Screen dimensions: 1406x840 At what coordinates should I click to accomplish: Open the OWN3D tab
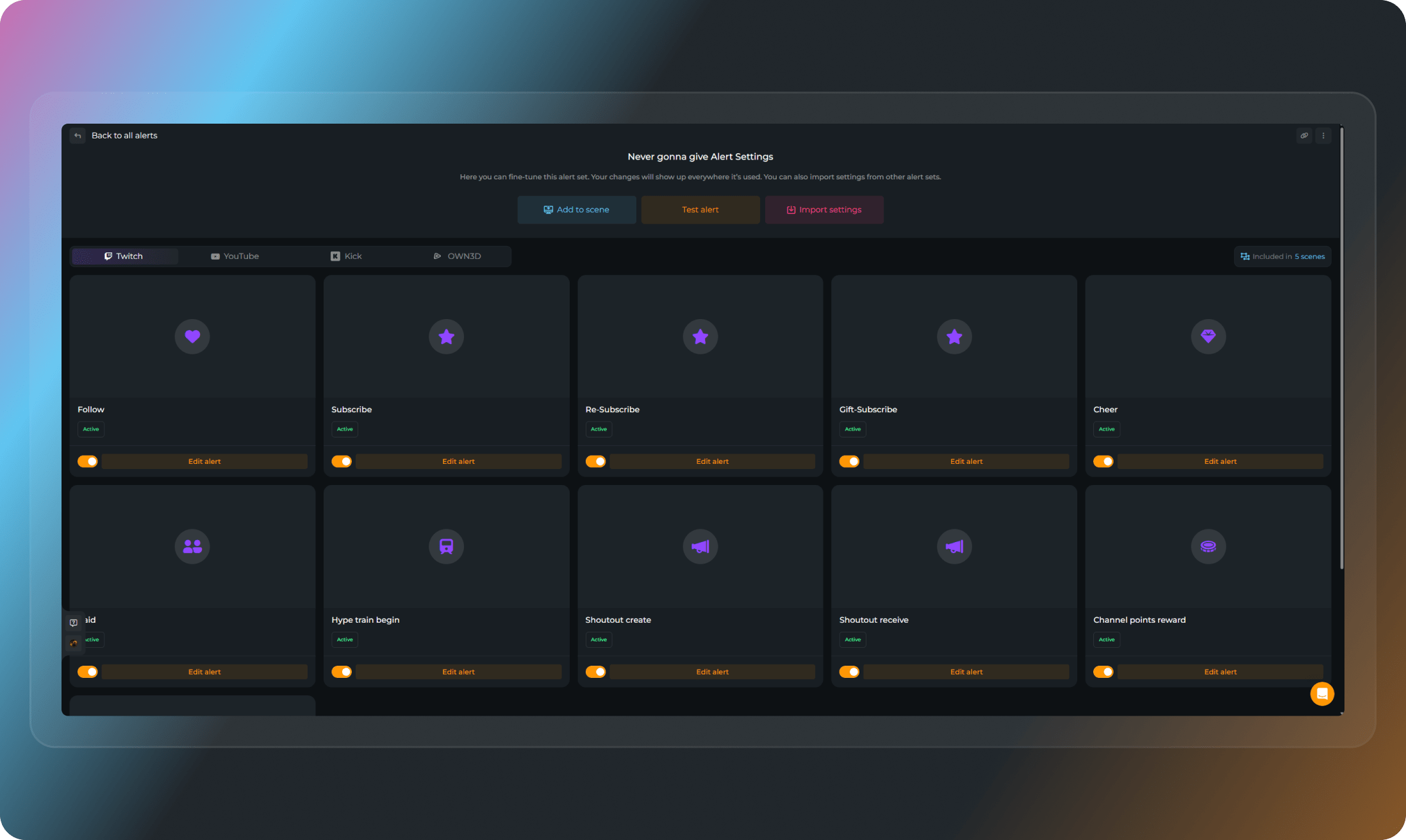click(x=457, y=256)
